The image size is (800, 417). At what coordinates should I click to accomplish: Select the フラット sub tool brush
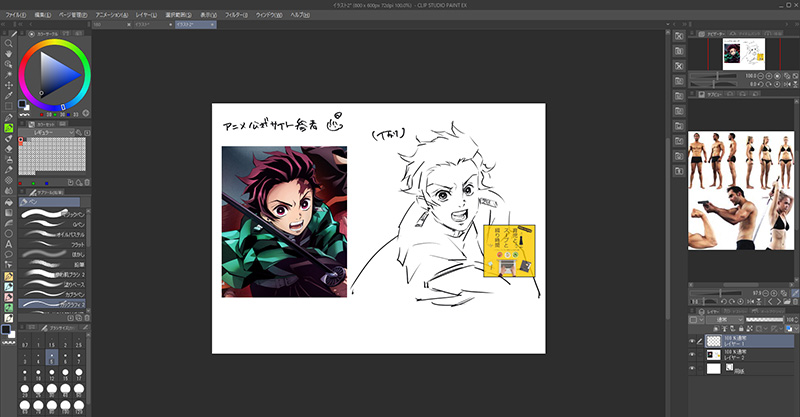point(53,244)
